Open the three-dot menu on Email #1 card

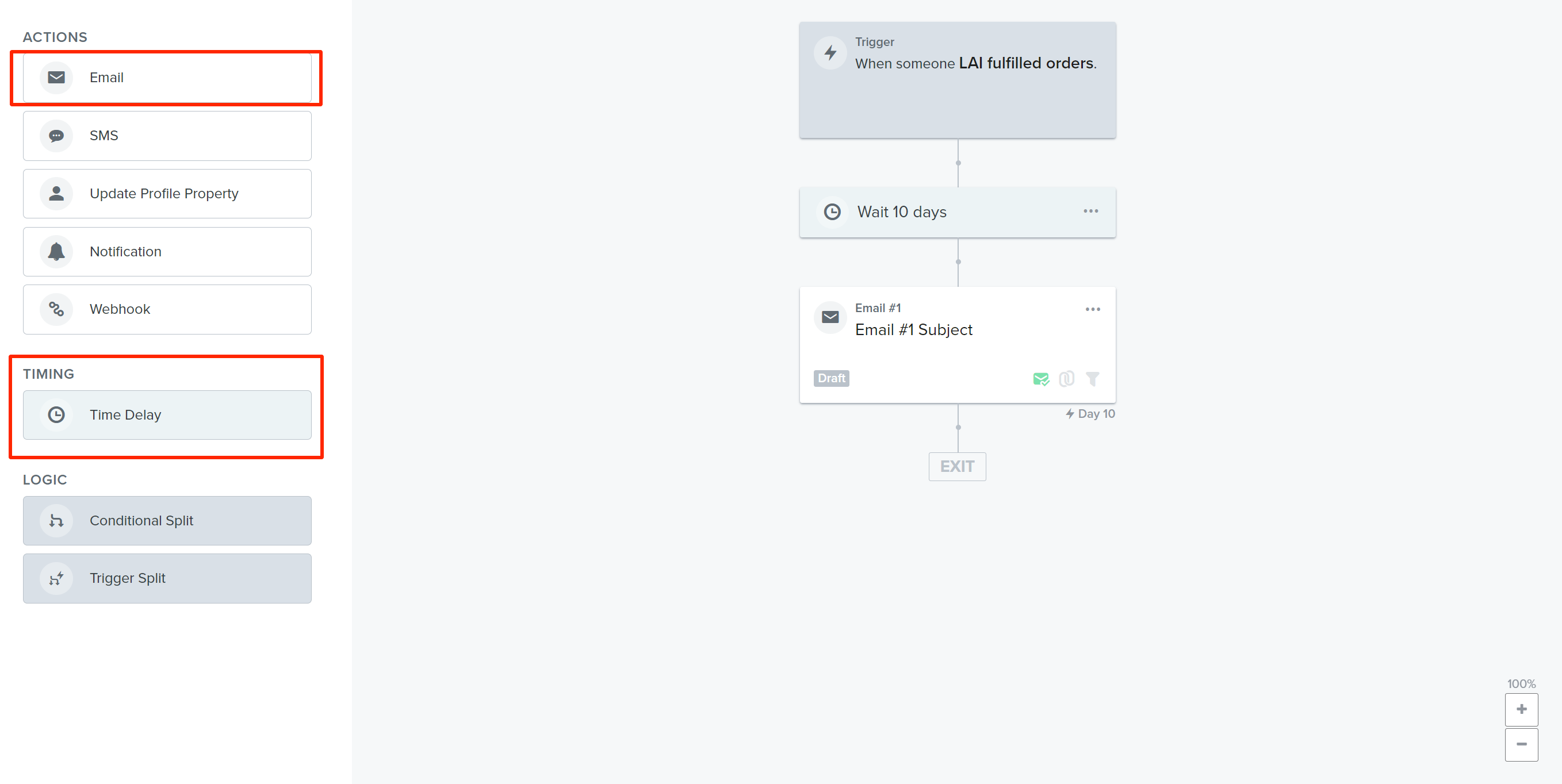[x=1093, y=310]
